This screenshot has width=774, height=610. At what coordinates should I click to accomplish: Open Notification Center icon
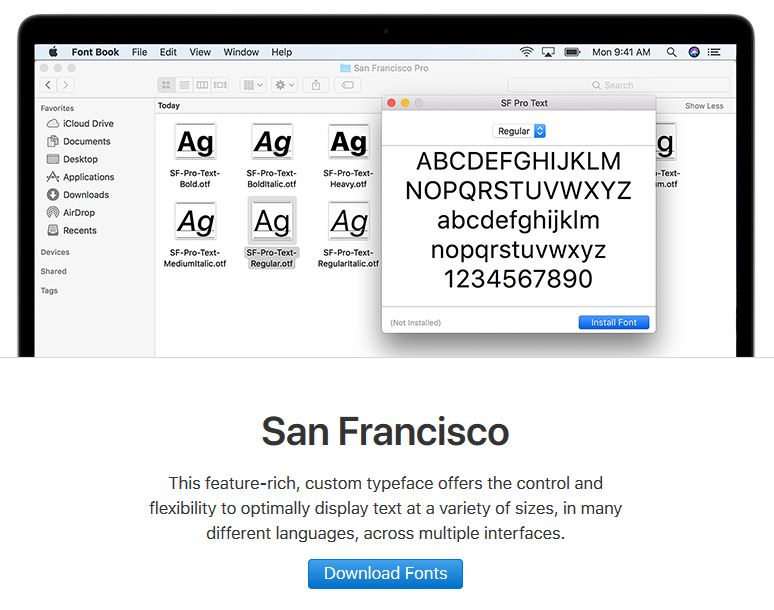[714, 52]
